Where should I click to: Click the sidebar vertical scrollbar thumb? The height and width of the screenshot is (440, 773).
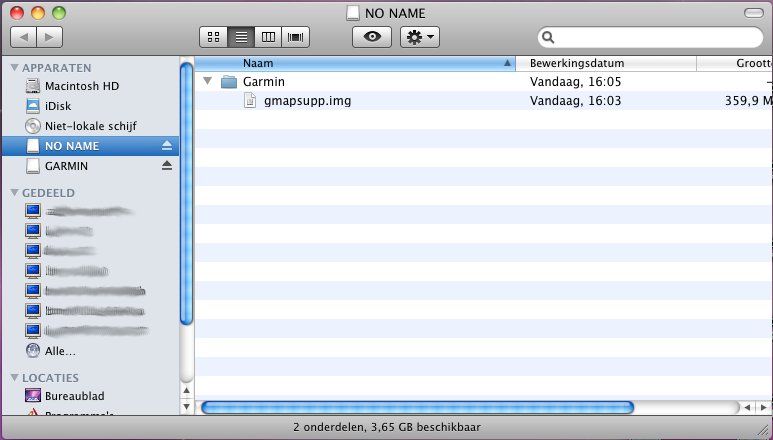tap(186, 194)
